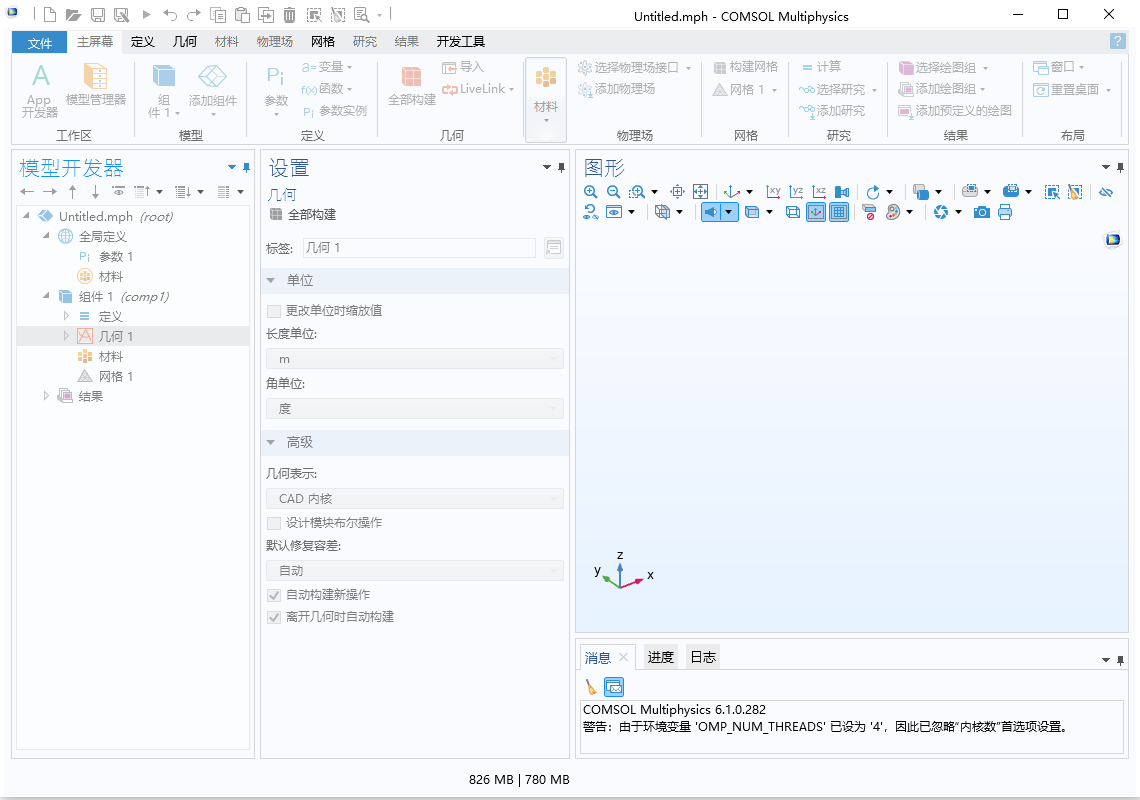Click the 标签 text field
Viewport: 1140px width, 800px height.
[x=419, y=247]
